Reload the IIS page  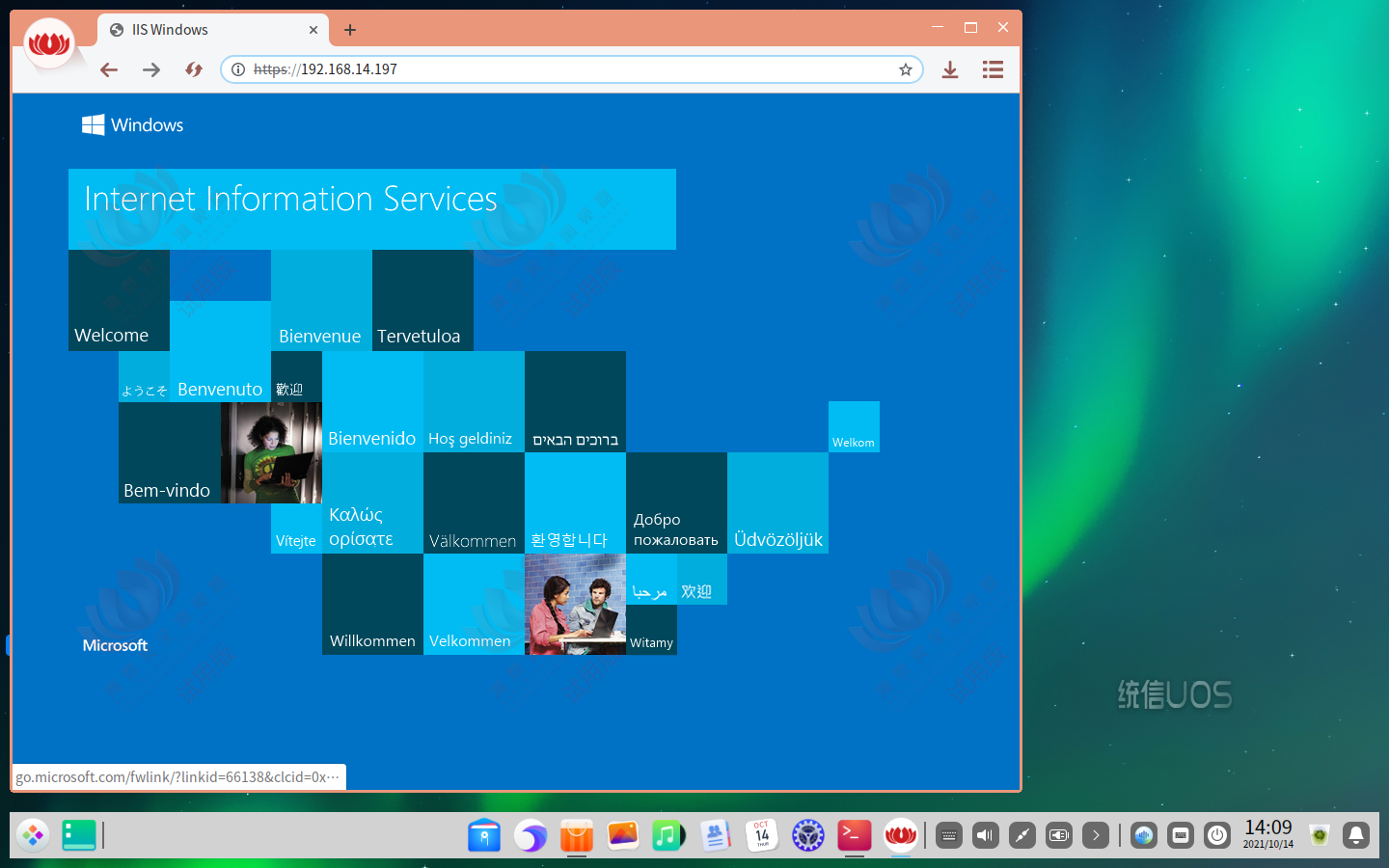point(194,69)
